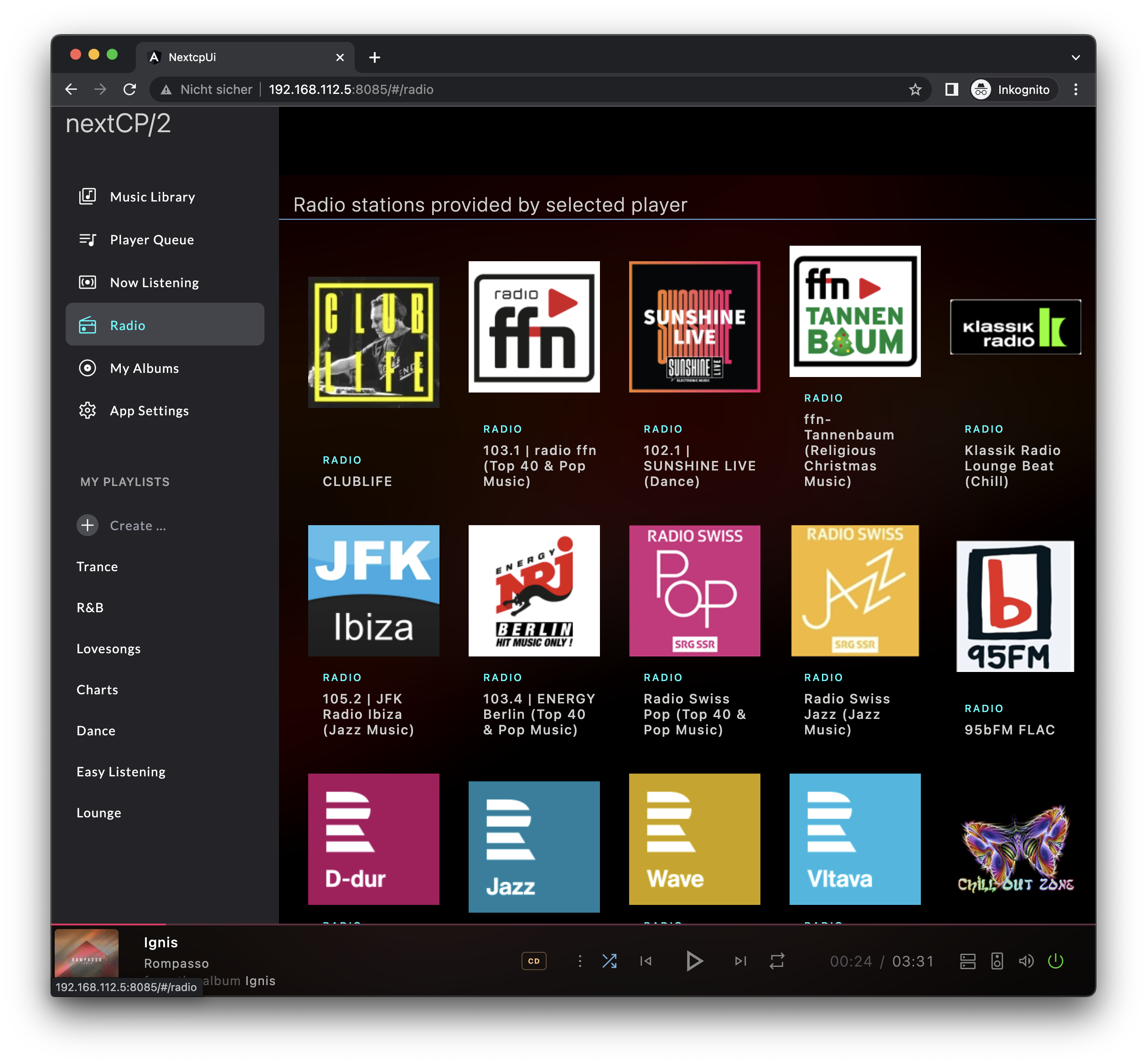Click the Now Listening speaker icon
The width and height of the screenshot is (1147, 1064).
[88, 282]
